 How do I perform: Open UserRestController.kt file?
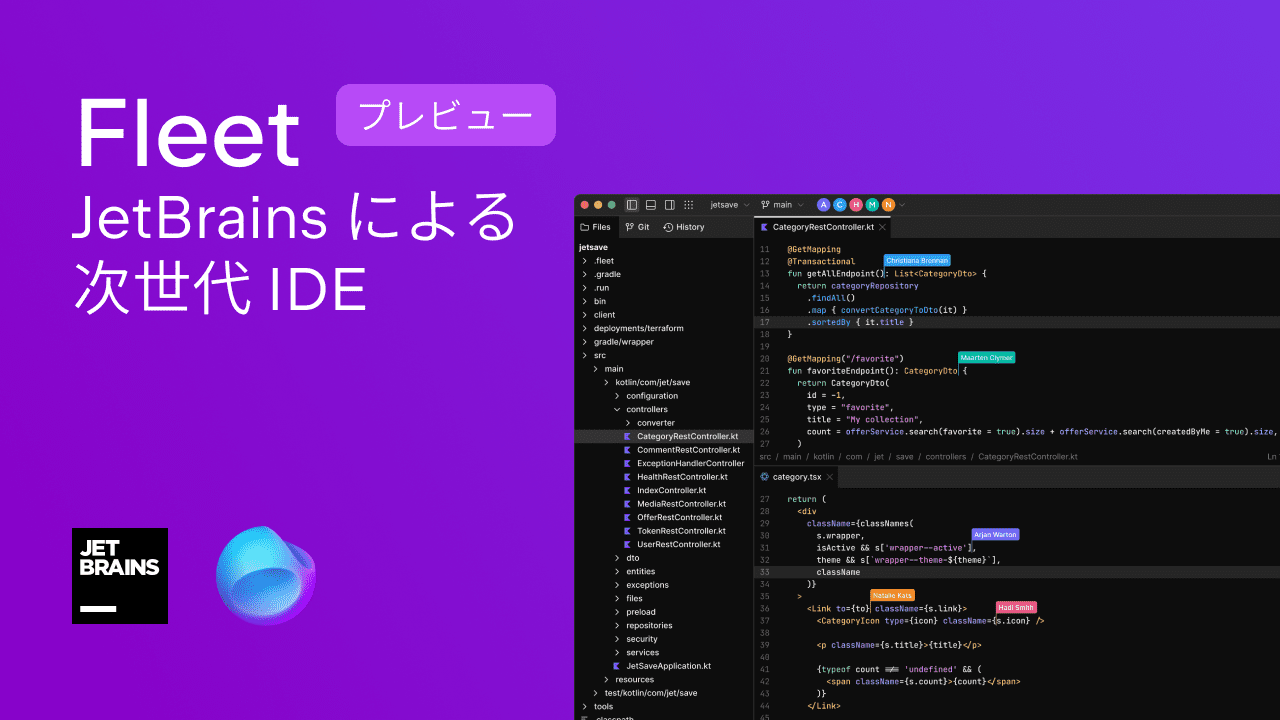tap(678, 544)
